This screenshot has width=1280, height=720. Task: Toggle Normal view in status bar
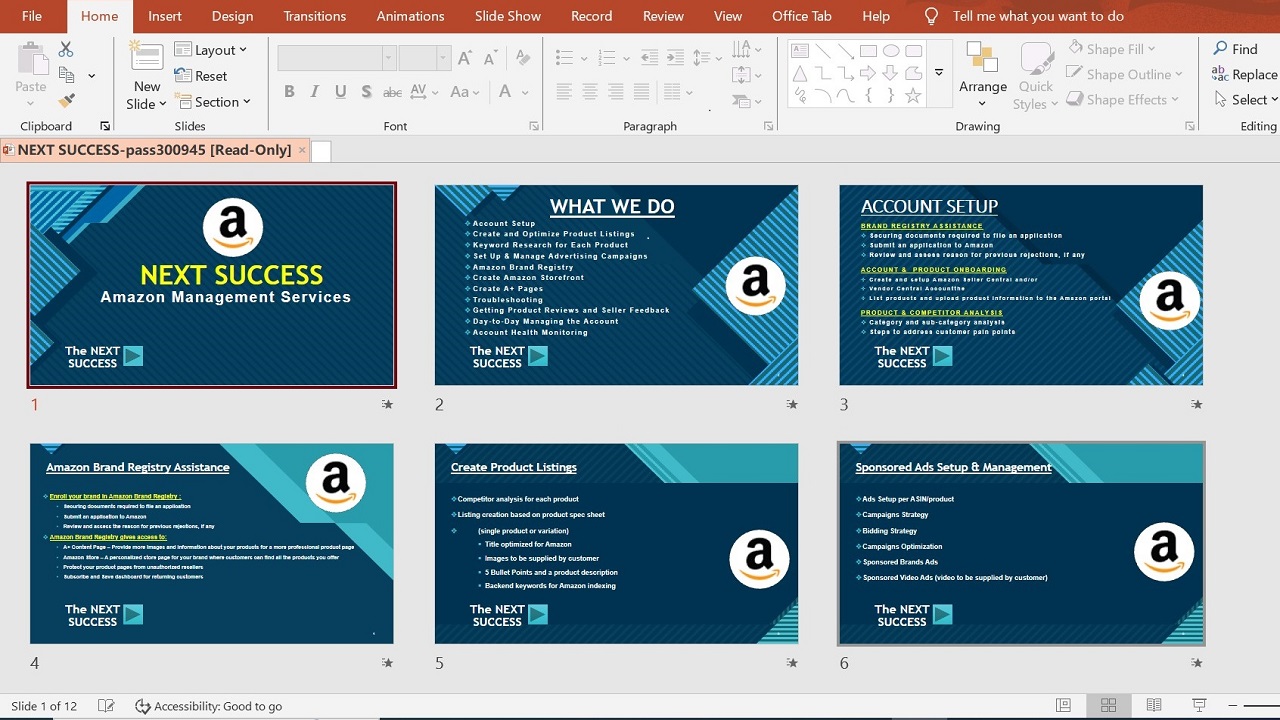point(1063,706)
